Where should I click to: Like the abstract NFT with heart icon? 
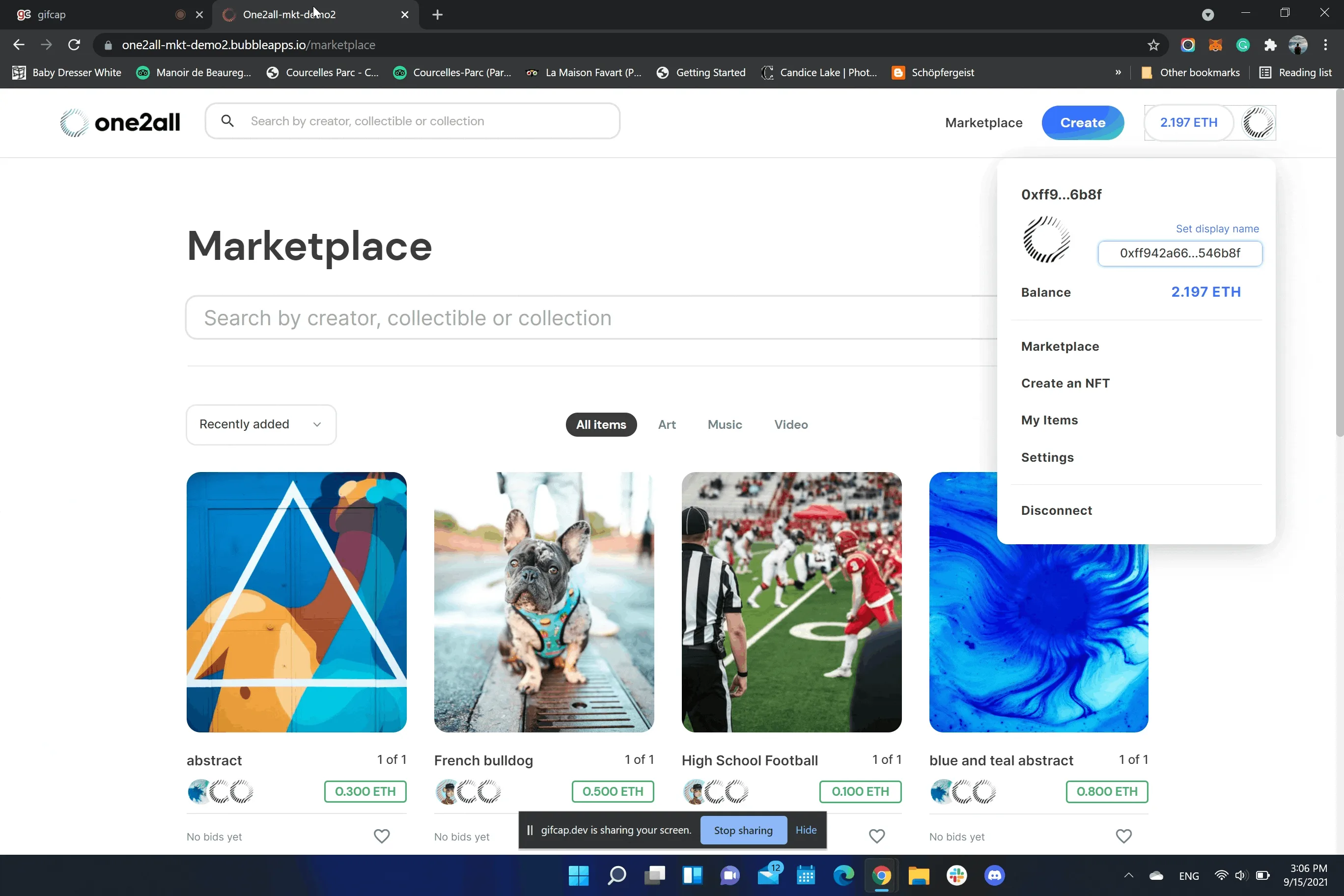pyautogui.click(x=382, y=836)
